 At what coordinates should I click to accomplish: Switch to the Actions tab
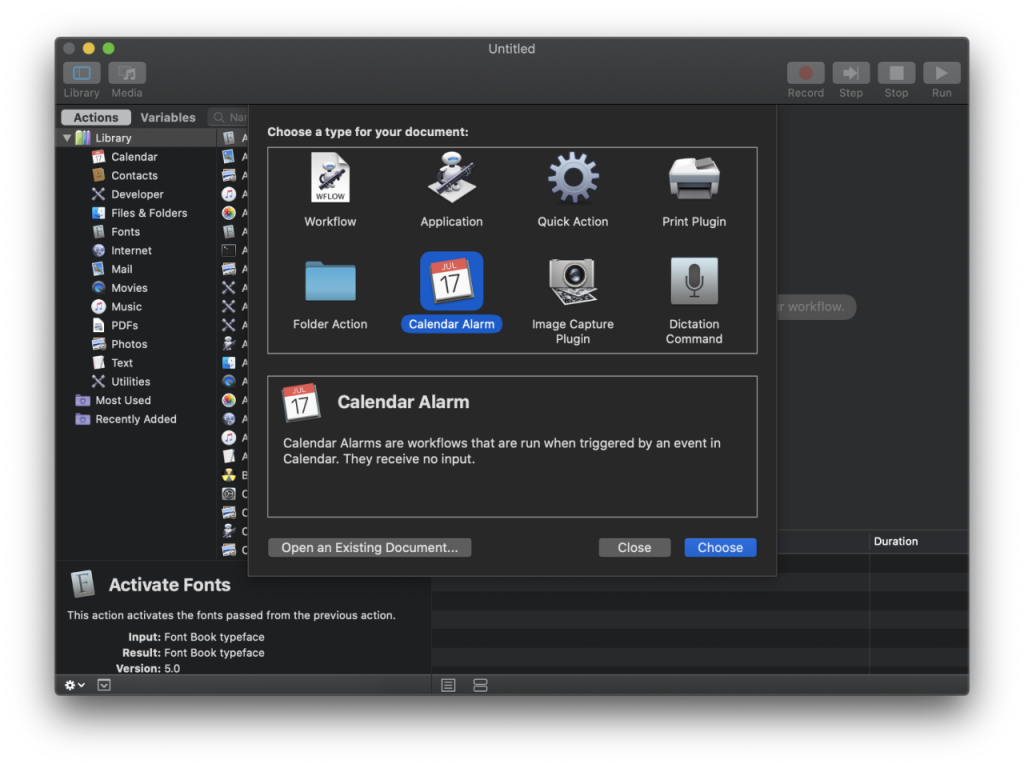click(96, 118)
